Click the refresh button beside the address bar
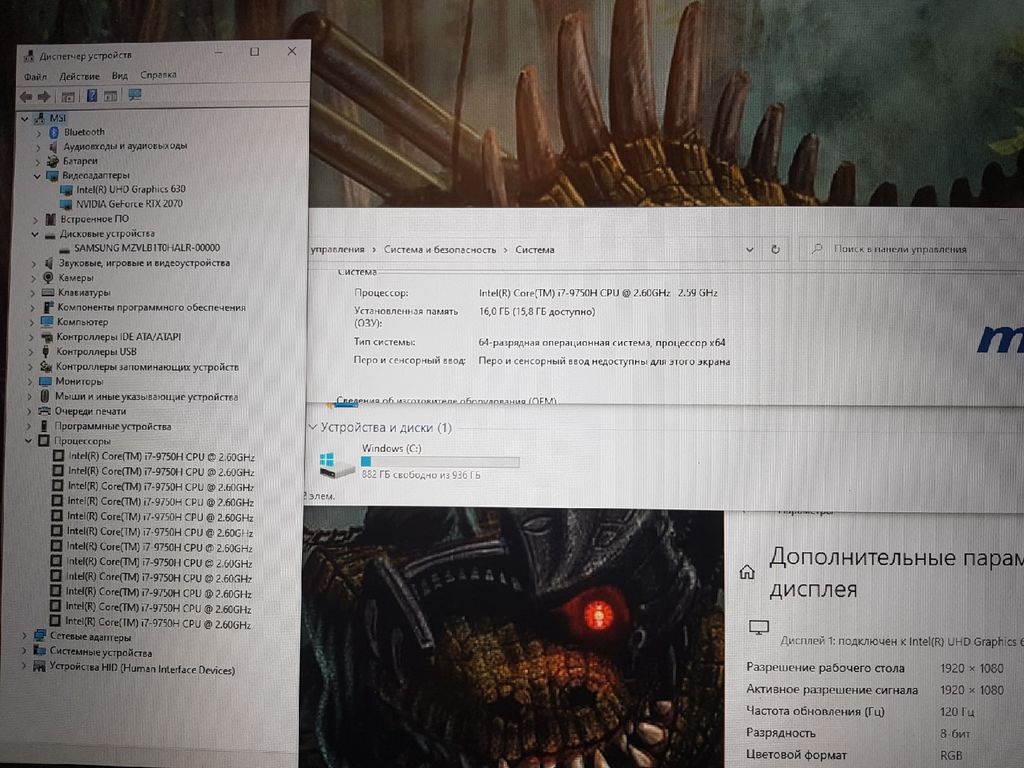 coord(775,249)
